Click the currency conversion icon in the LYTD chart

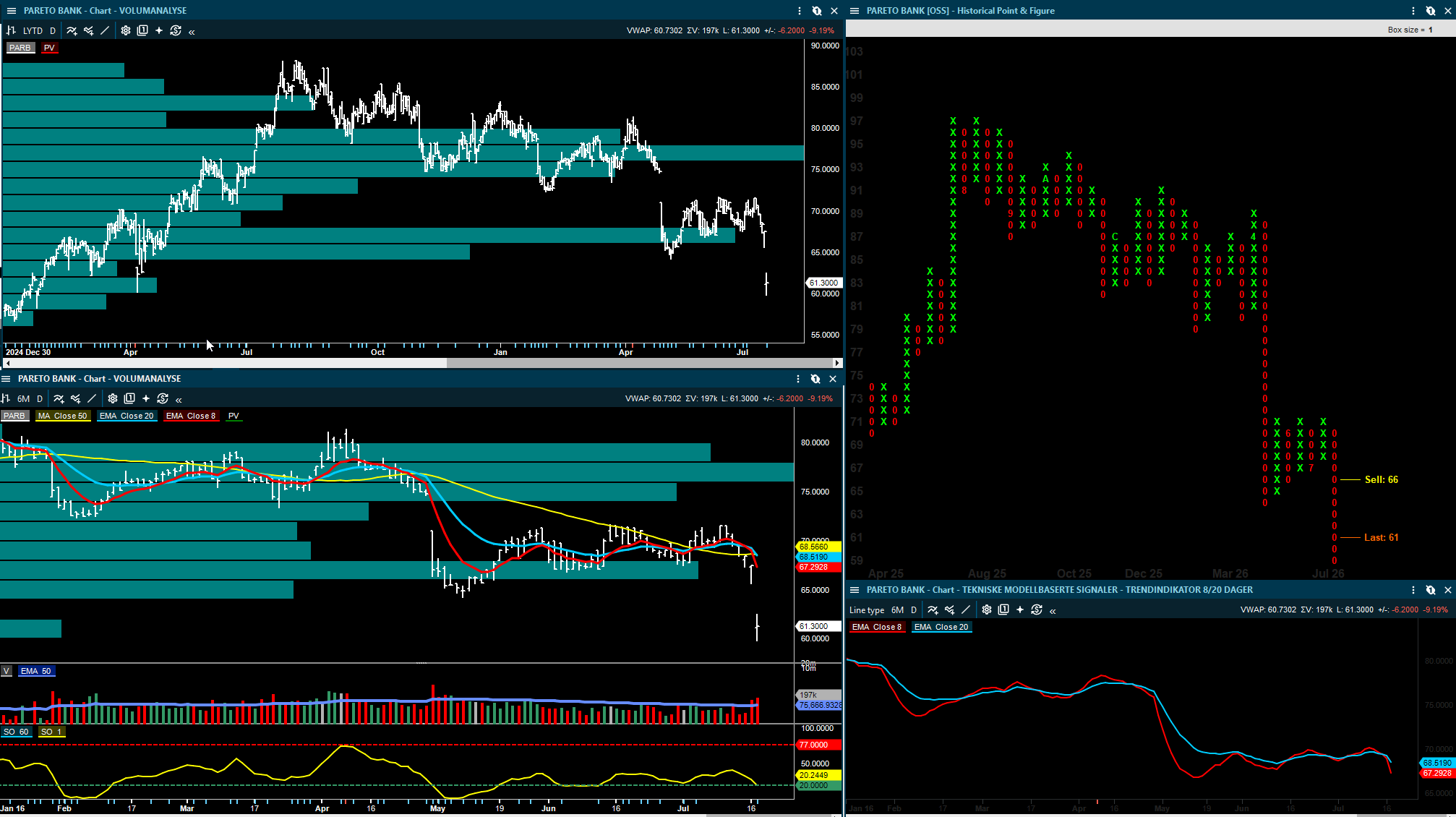[x=176, y=30]
